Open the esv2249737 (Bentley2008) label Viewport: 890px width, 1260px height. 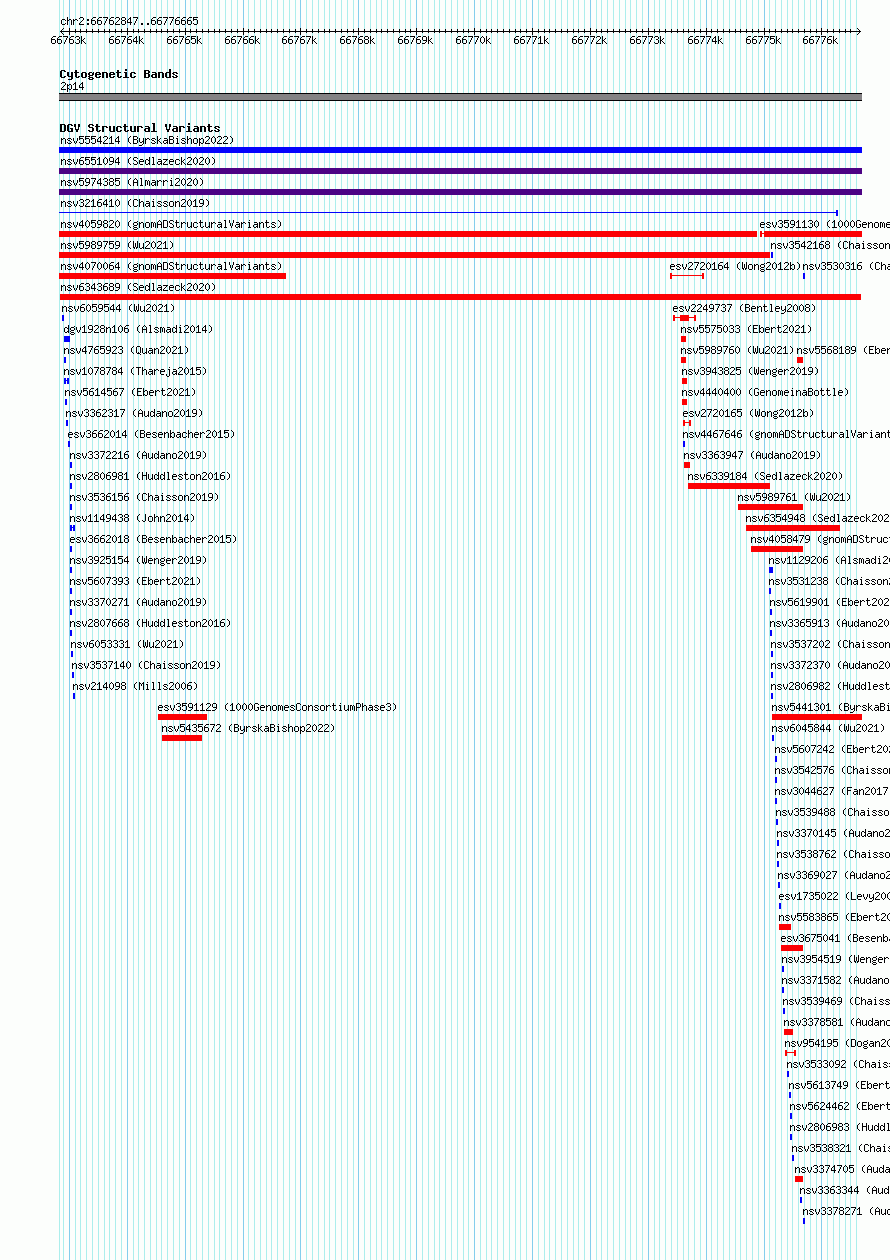[x=745, y=308]
